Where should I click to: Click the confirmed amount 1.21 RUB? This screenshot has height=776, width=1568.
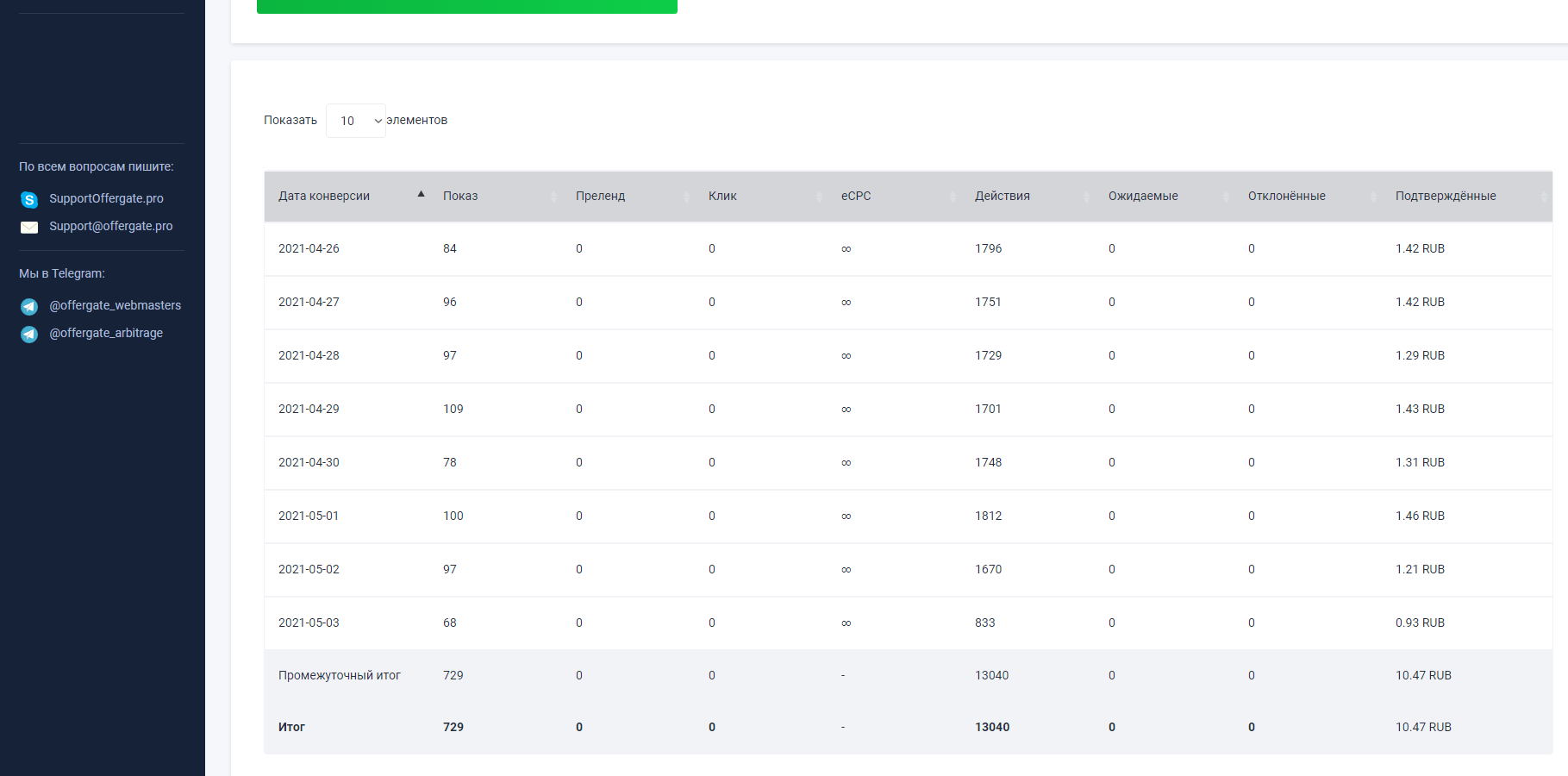point(1421,569)
